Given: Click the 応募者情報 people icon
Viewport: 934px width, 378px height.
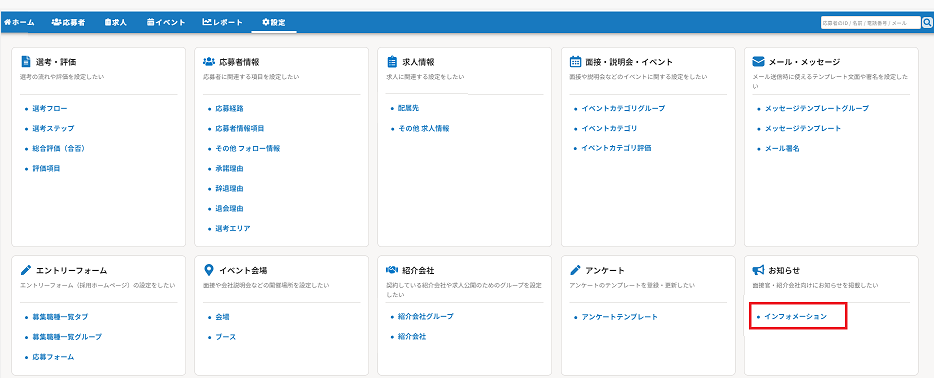Looking at the screenshot, I should click(x=208, y=61).
